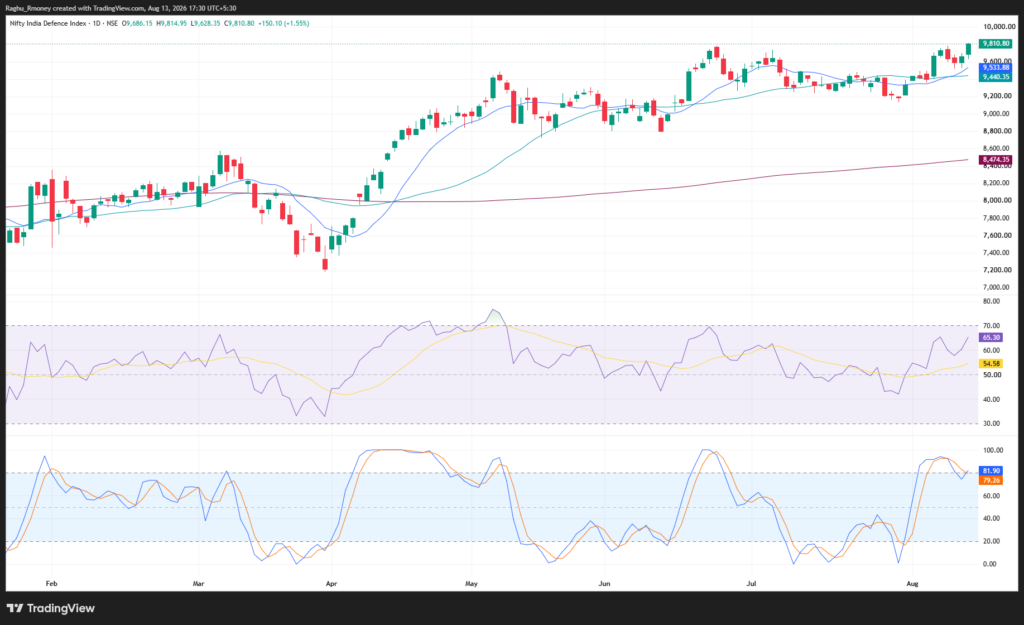Click the '7,800.00' price axis label
Screen dimensions: 1024x625
pos(997,218)
